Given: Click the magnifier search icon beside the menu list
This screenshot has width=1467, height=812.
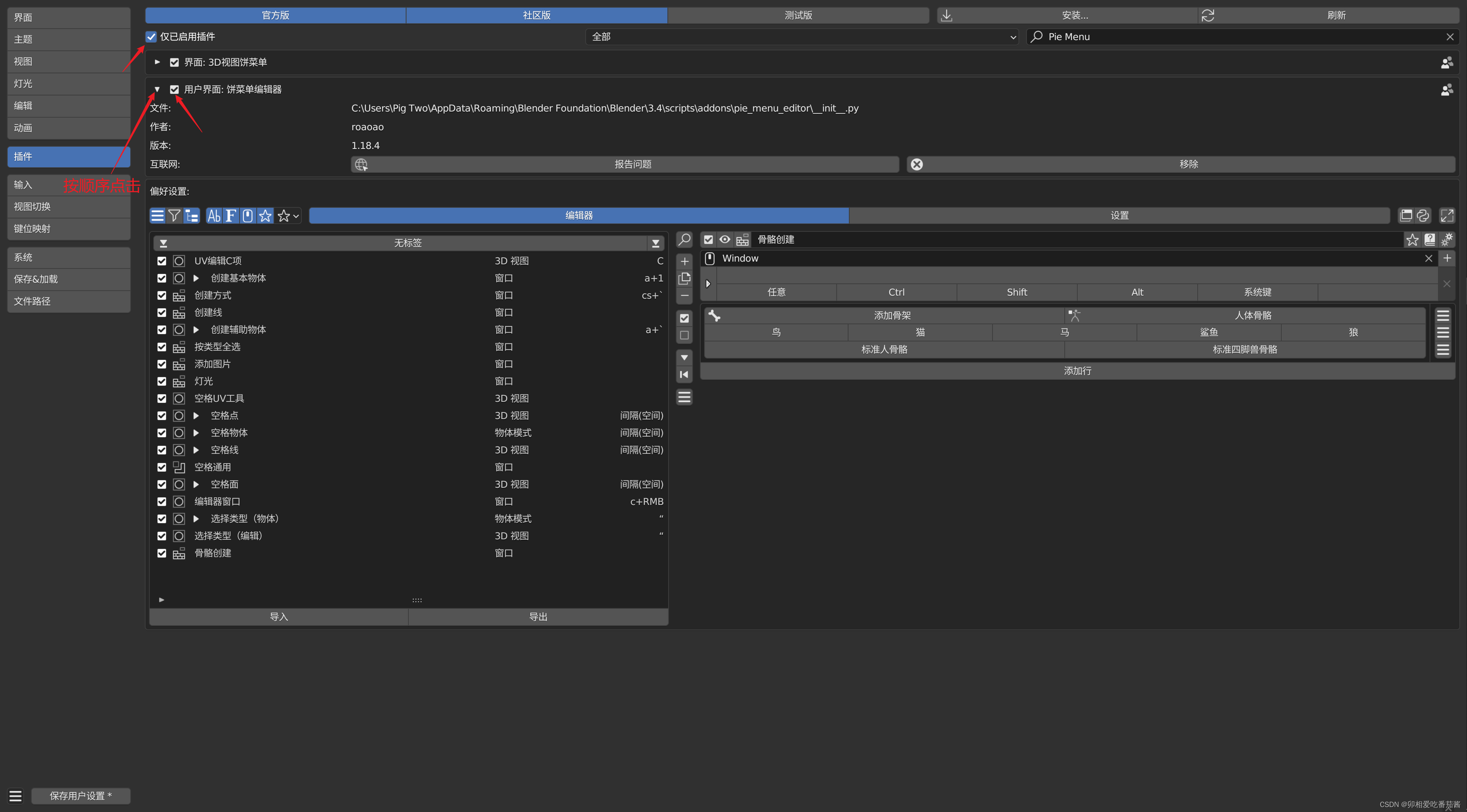Looking at the screenshot, I should (685, 240).
